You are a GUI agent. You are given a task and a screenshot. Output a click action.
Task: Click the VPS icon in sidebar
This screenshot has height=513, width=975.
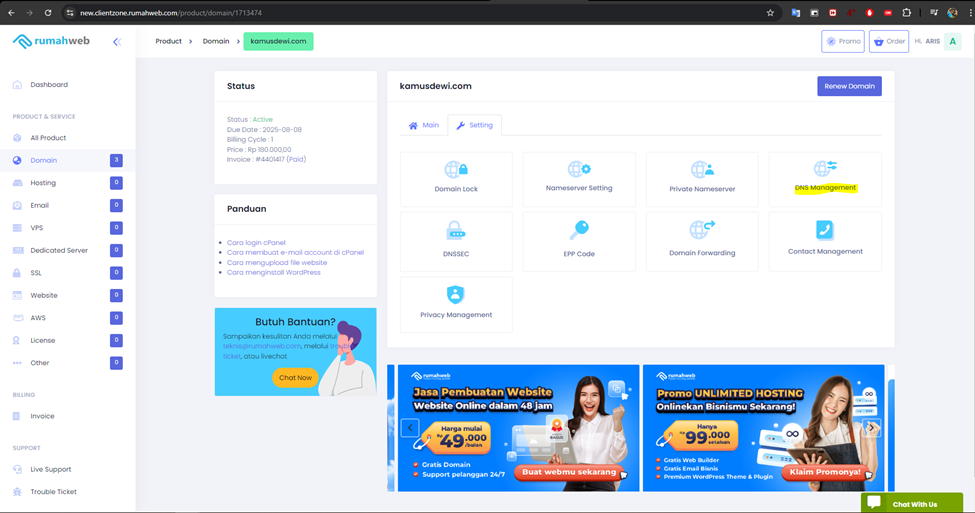pos(17,228)
